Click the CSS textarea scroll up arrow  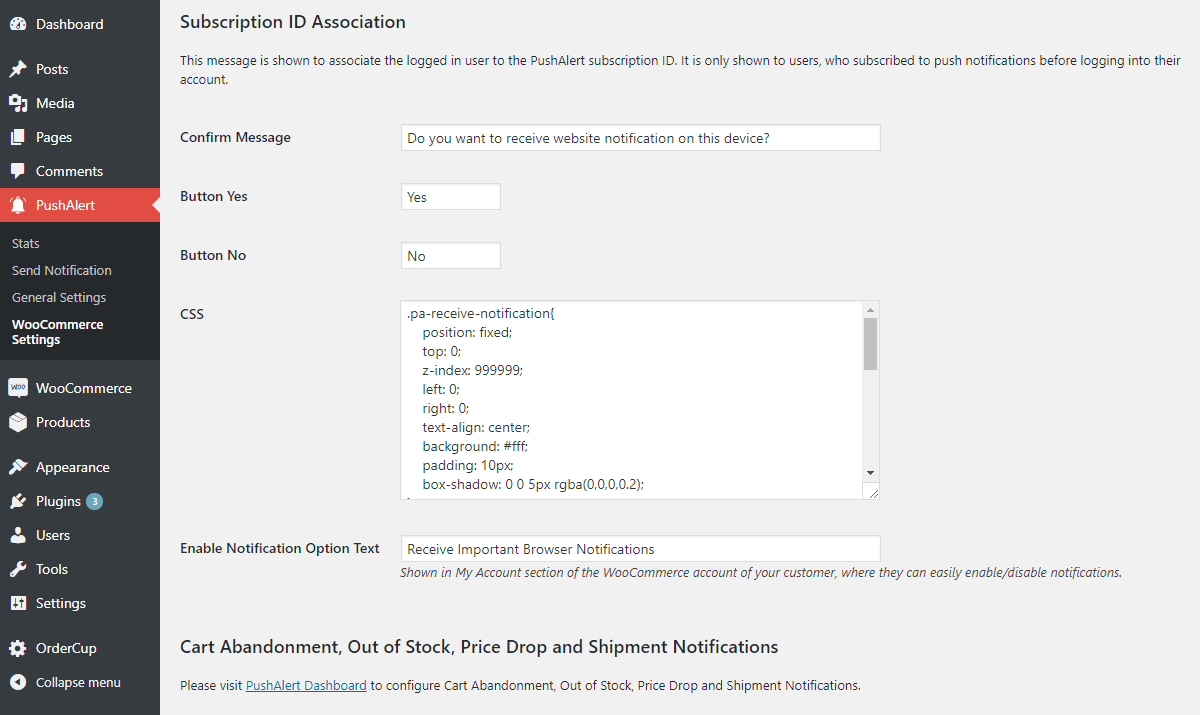870,310
